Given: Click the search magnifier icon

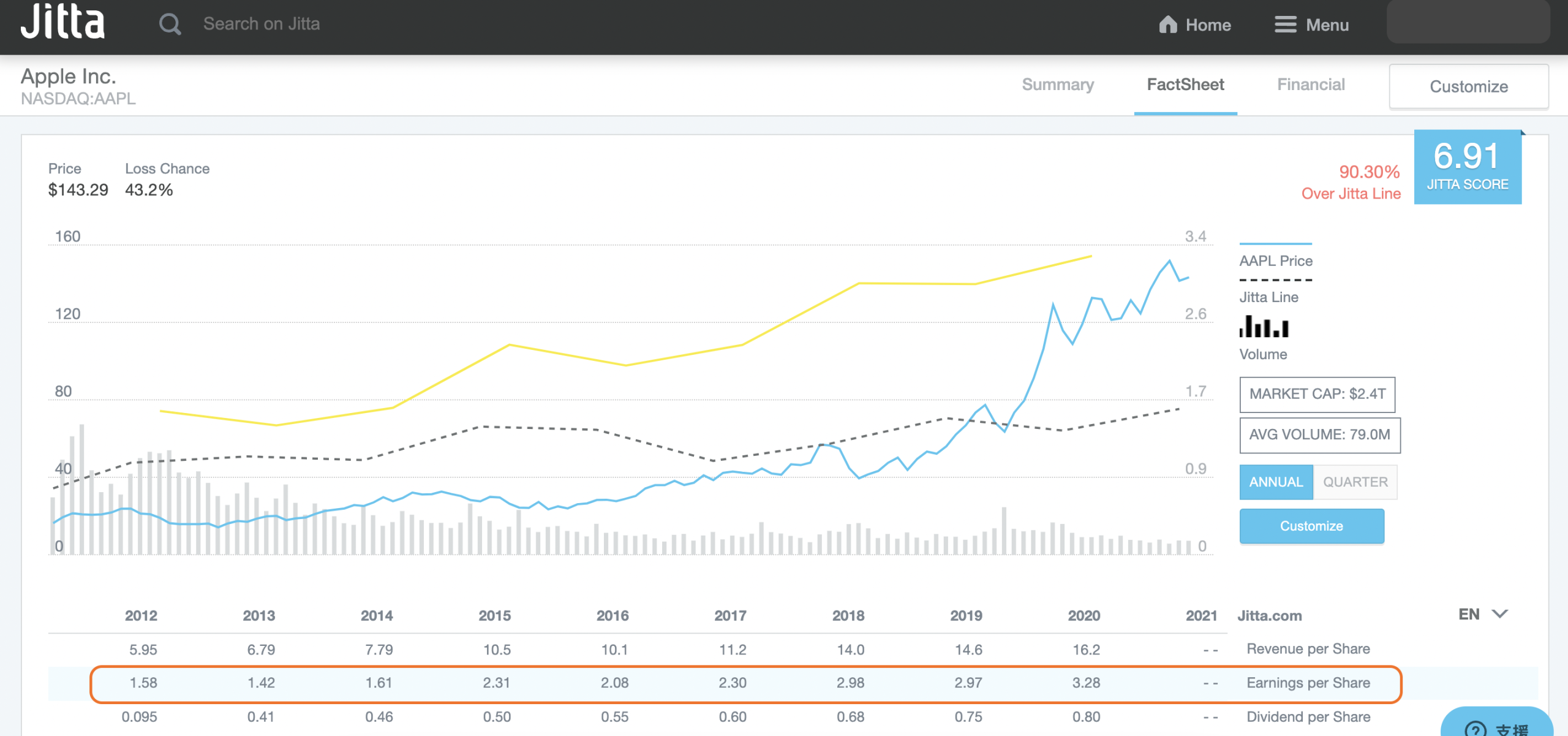Looking at the screenshot, I should tap(170, 25).
